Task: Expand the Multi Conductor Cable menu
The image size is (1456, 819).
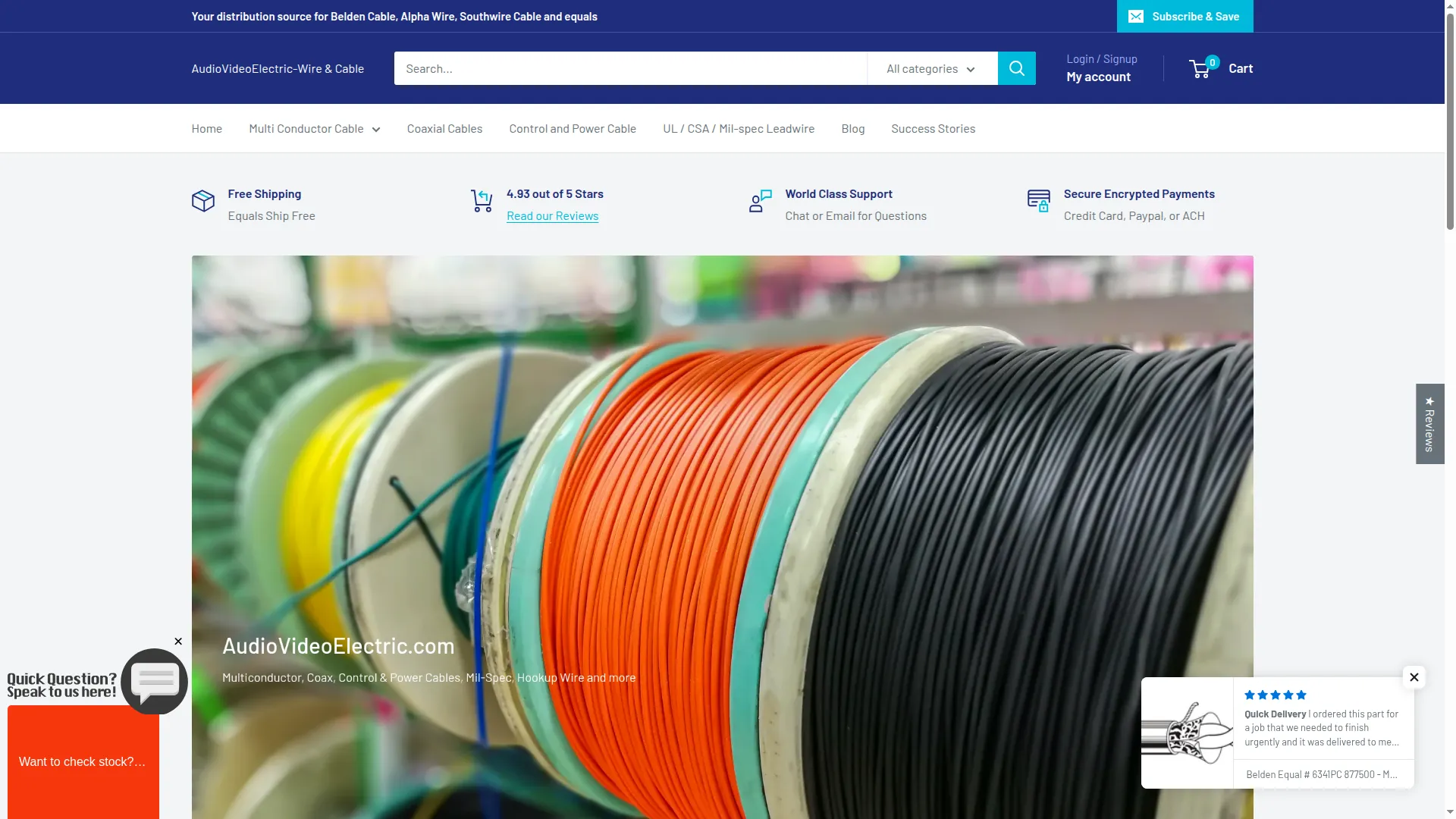Action: click(315, 129)
